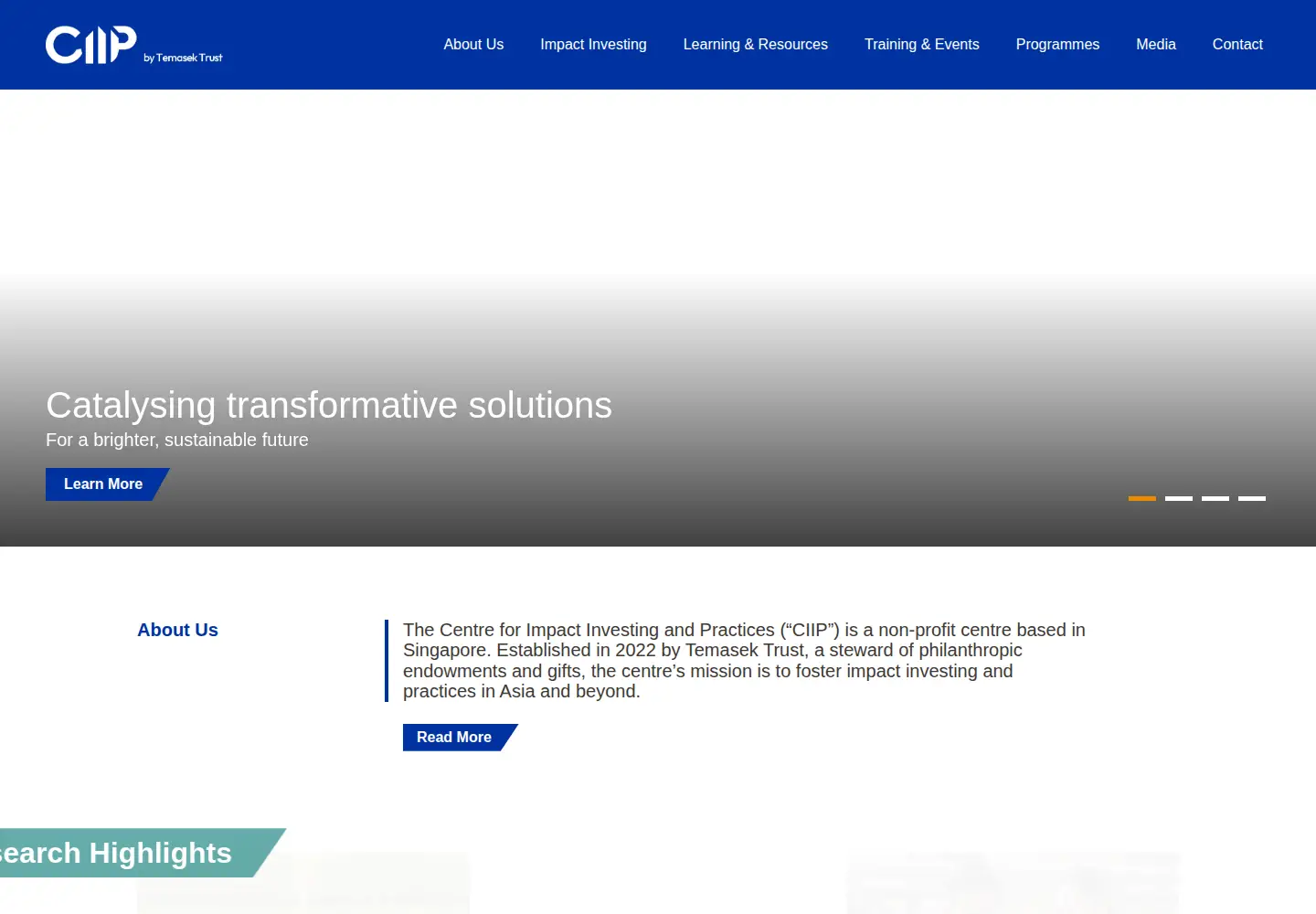
Task: Select the fourth carousel slide indicator
Action: 1251,498
